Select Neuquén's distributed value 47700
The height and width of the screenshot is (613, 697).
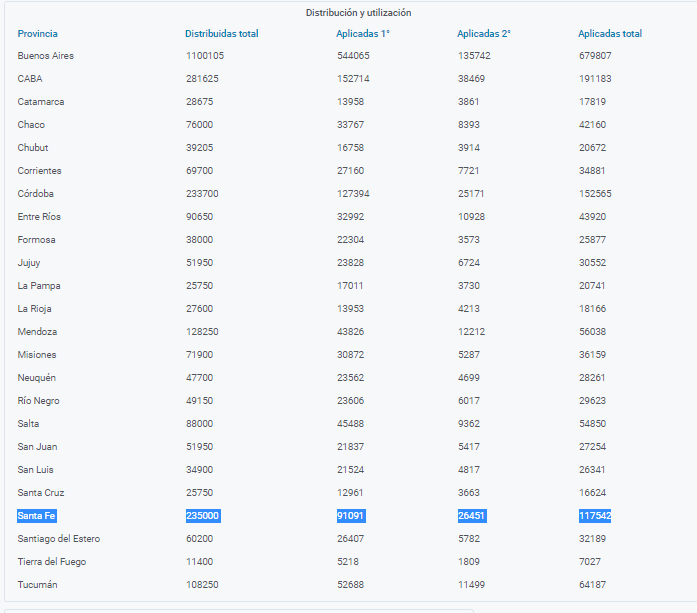[x=200, y=378]
